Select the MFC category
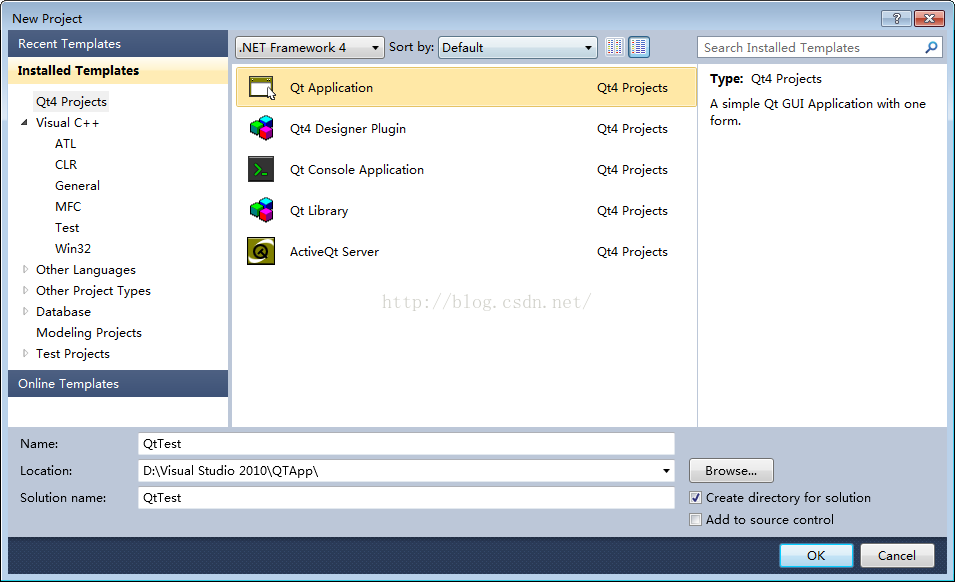 (x=68, y=206)
